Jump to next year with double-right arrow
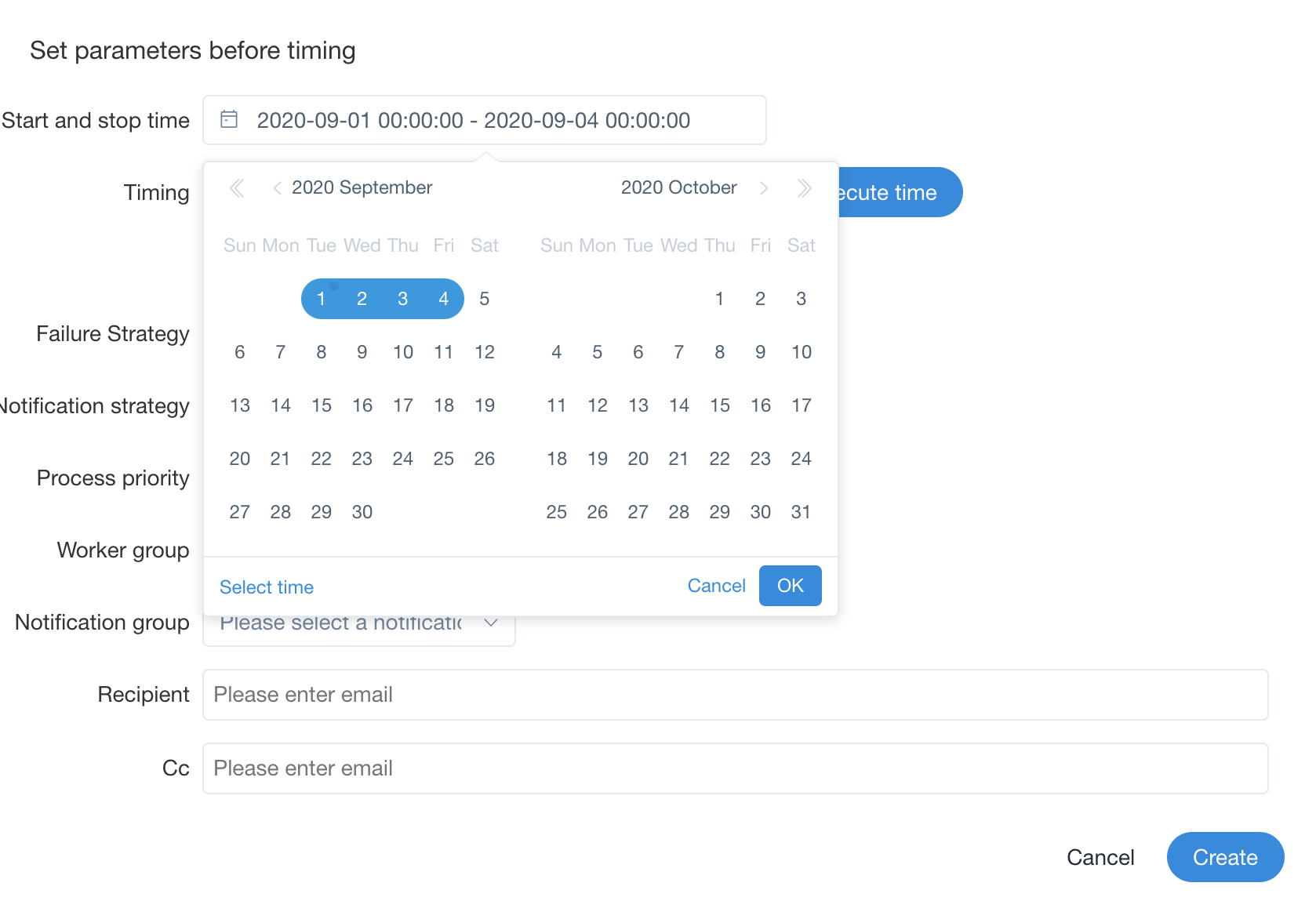Screen dimensions: 1316x919 pos(804,188)
